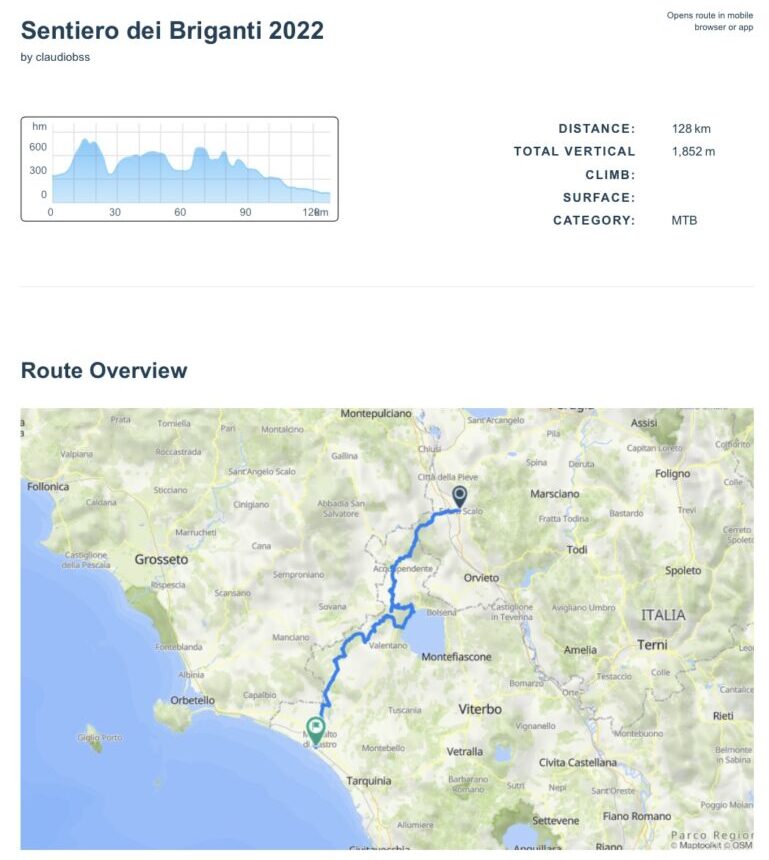Open the OSM attribution link
Viewport: 769px width, 860px height.
[x=741, y=845]
